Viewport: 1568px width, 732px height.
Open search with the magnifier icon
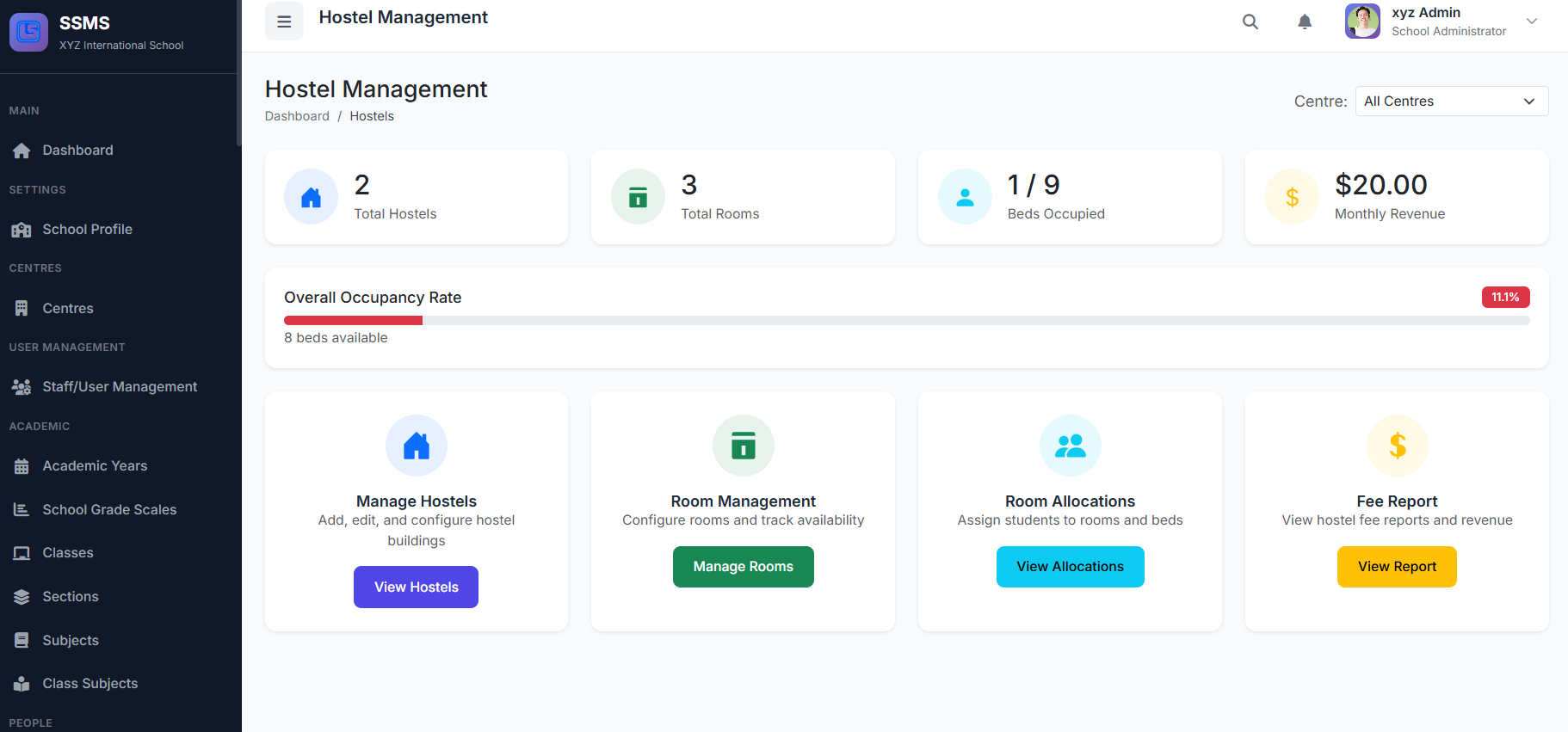coord(1250,22)
